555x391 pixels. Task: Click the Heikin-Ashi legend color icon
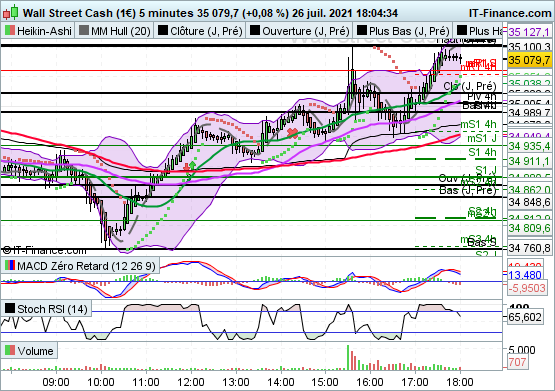pyautogui.click(x=10, y=31)
